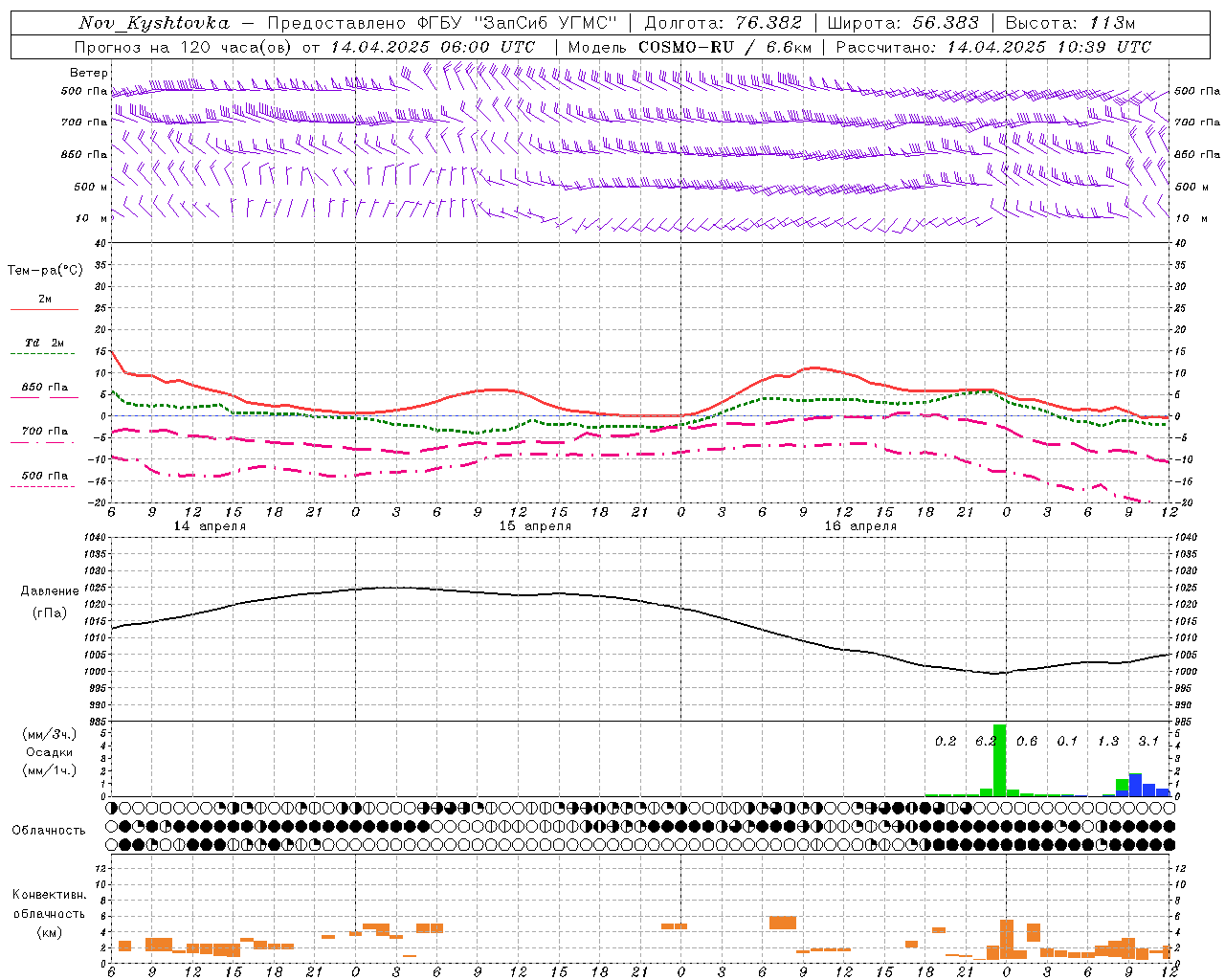
Task: Click the Td 2м dew point legend entry
Action: [44, 343]
